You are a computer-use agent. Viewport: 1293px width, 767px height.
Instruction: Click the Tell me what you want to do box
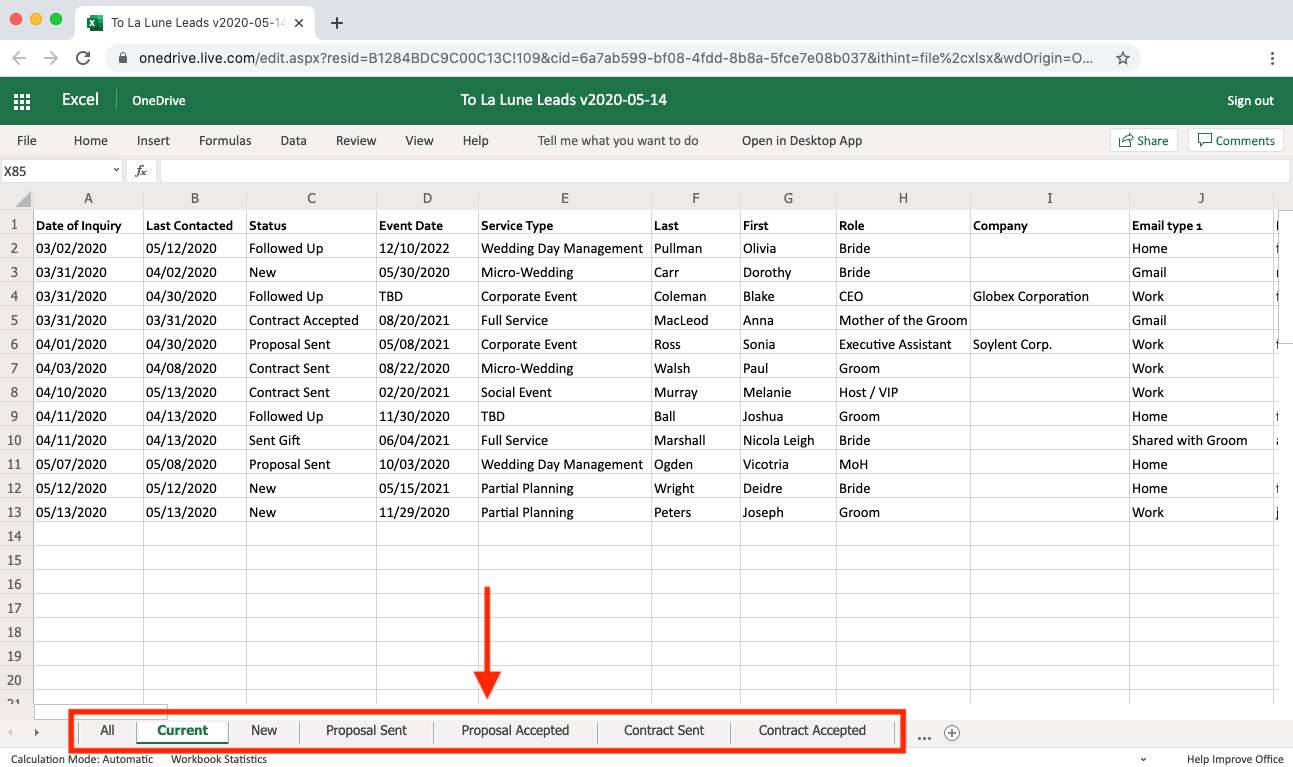click(x=618, y=141)
